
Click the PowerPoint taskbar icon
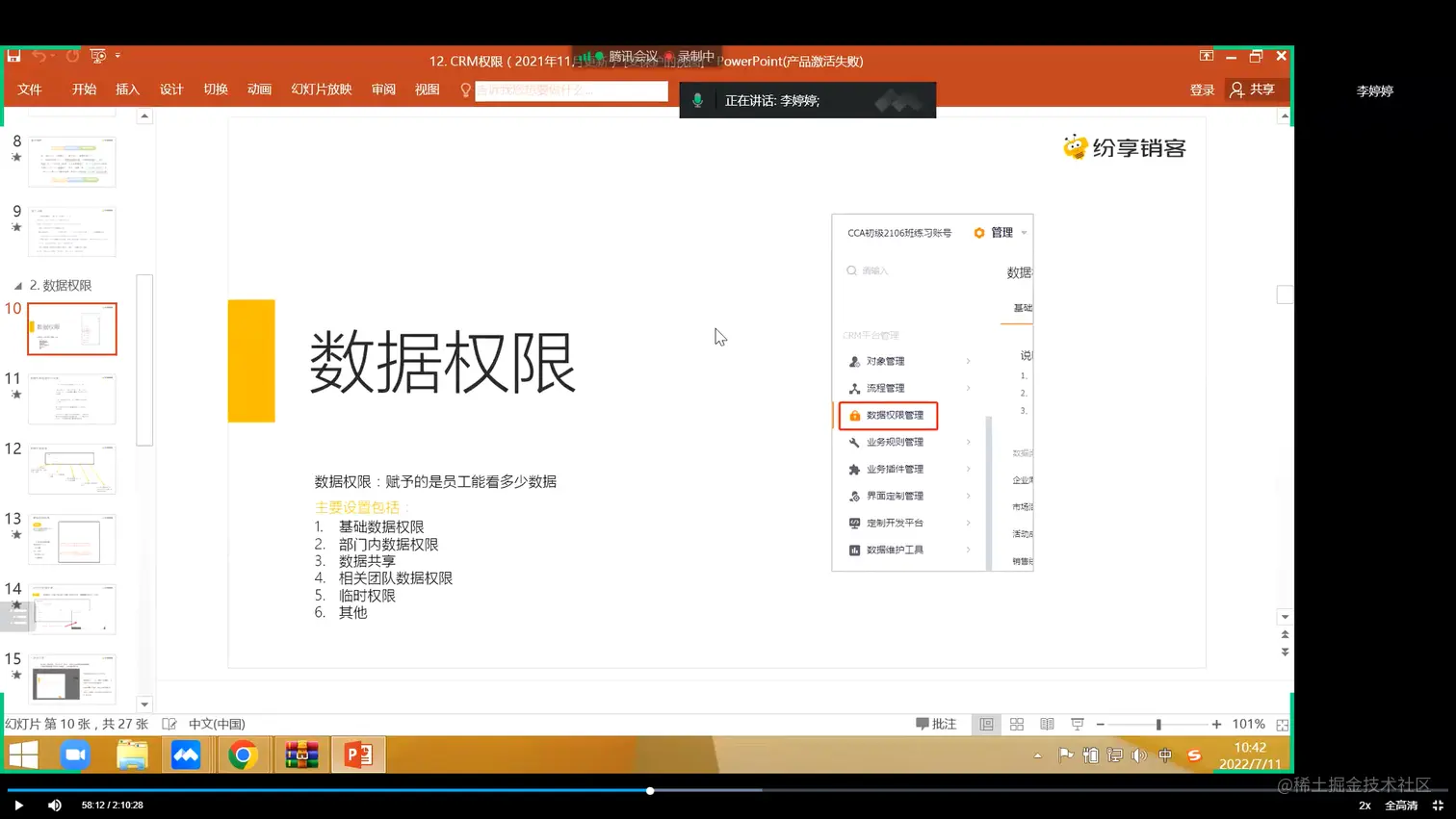(358, 755)
